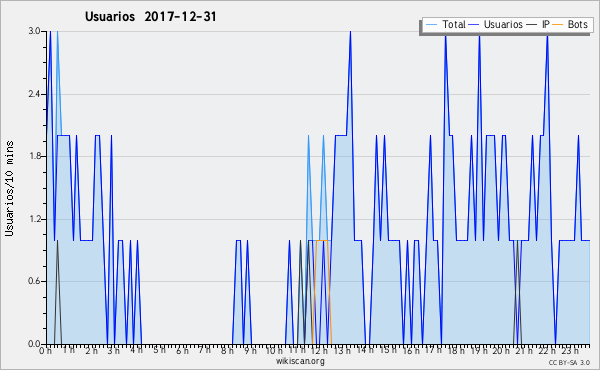Image resolution: width=600 pixels, height=370 pixels.
Task: Click the '23 h' x-axis label
Action: tap(569, 350)
